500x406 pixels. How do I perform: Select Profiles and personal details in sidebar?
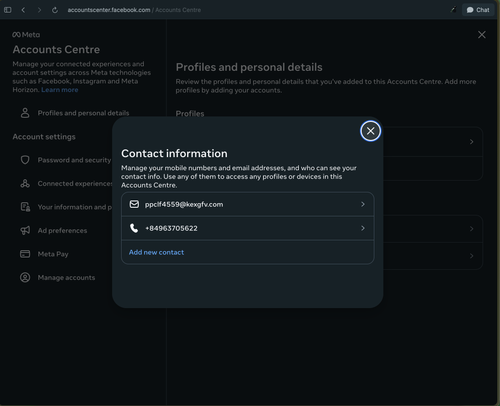[x=83, y=113]
